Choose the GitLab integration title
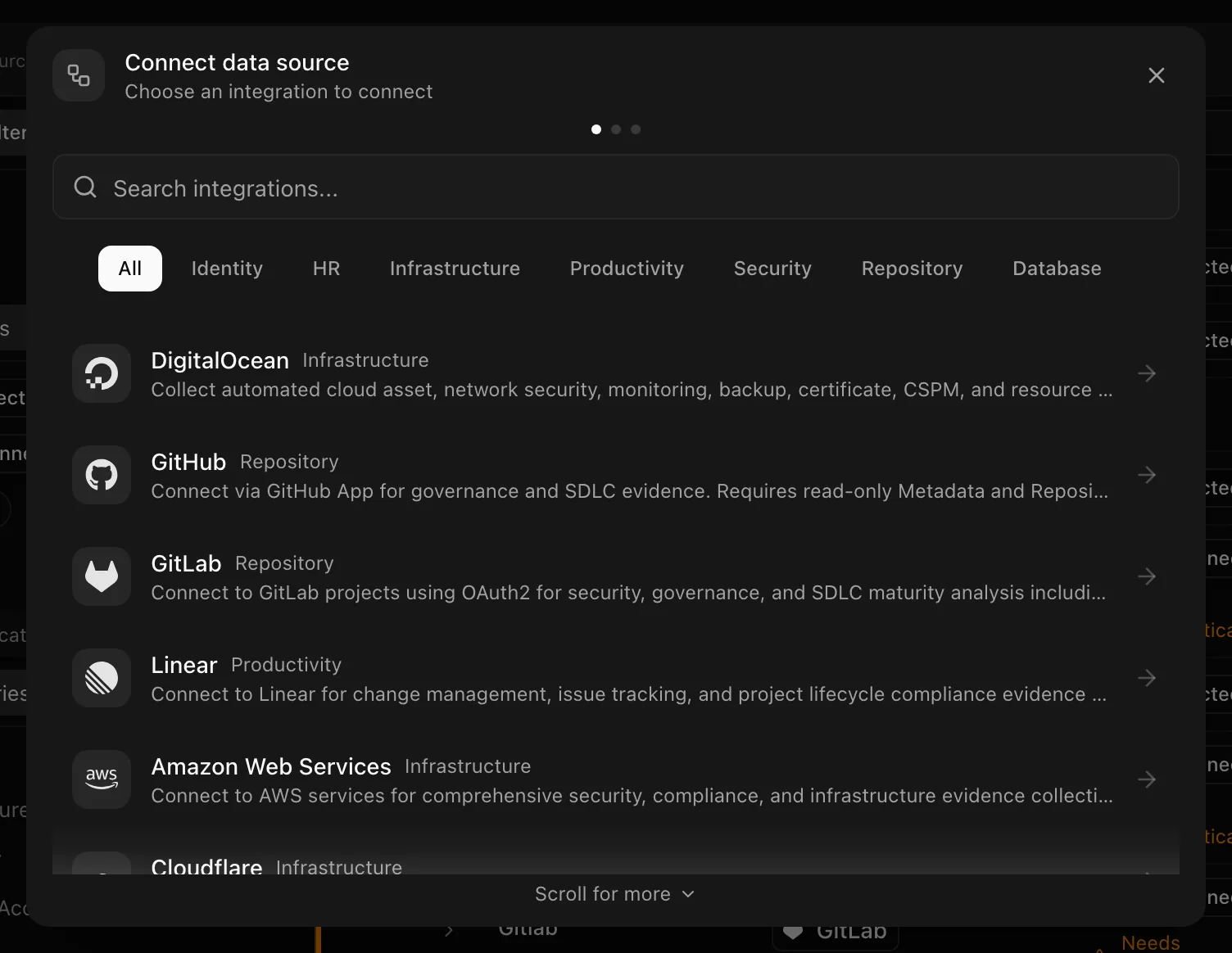Viewport: 1232px width, 953px height. click(x=186, y=563)
